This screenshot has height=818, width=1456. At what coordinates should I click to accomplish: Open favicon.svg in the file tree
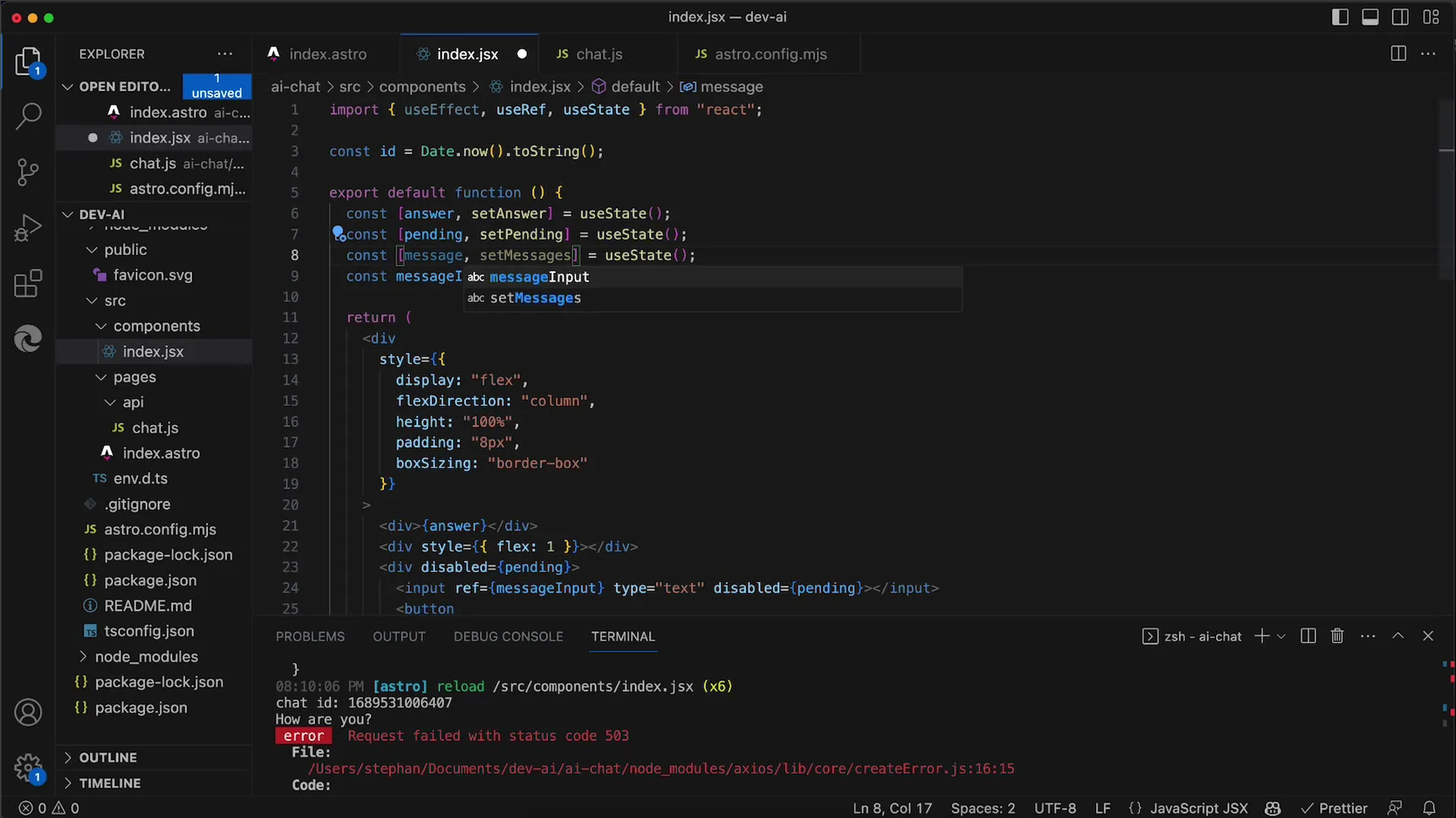point(153,275)
